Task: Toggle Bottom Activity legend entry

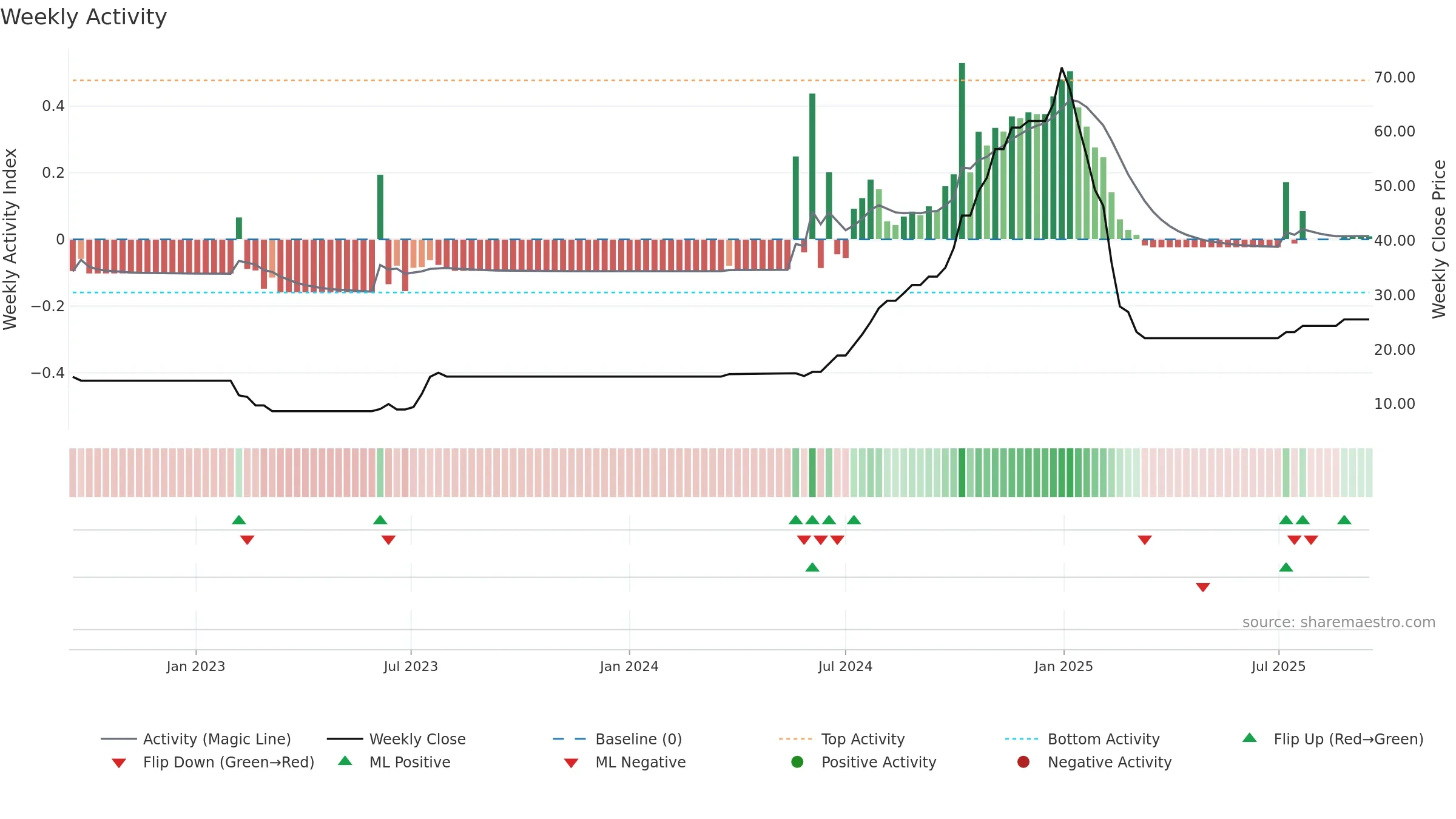Action: [x=1082, y=739]
